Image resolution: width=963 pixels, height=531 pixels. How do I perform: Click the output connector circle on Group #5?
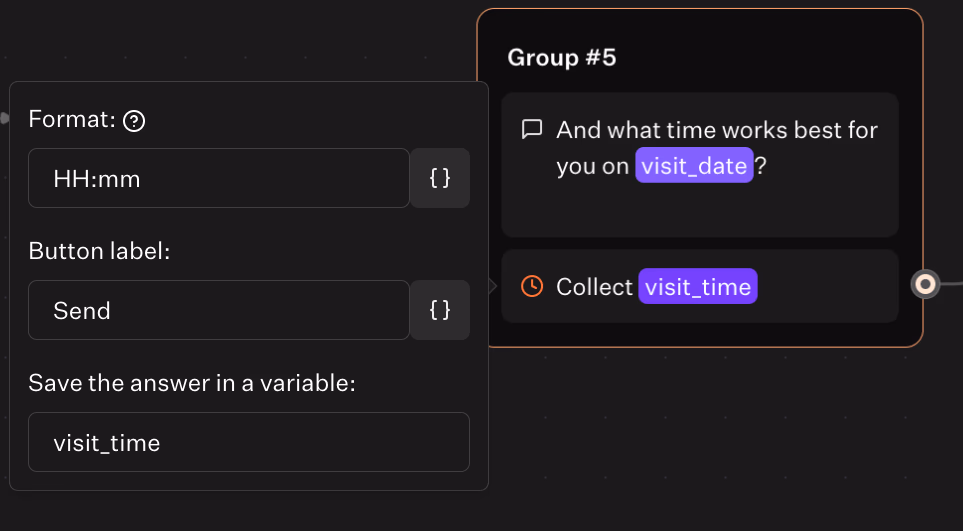[x=926, y=285]
